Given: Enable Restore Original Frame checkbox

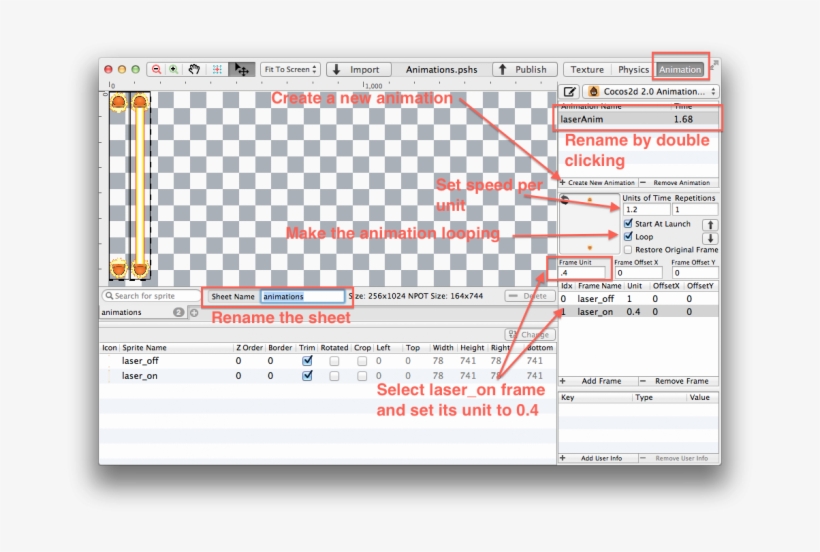Looking at the screenshot, I should click(x=628, y=250).
